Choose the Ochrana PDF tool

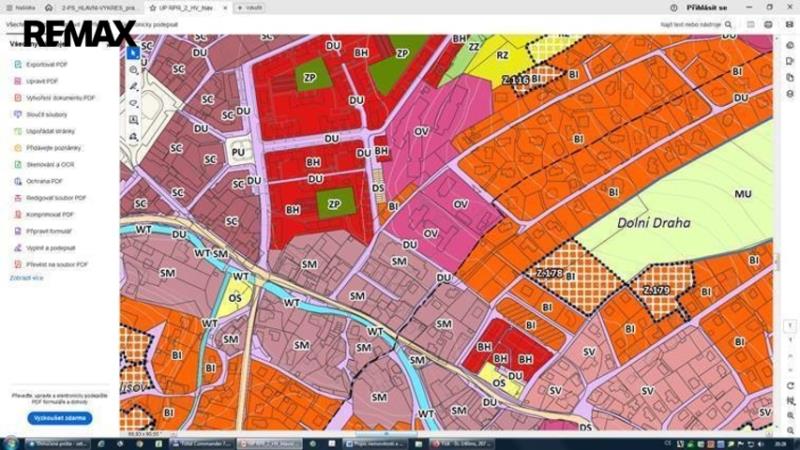pos(44,181)
